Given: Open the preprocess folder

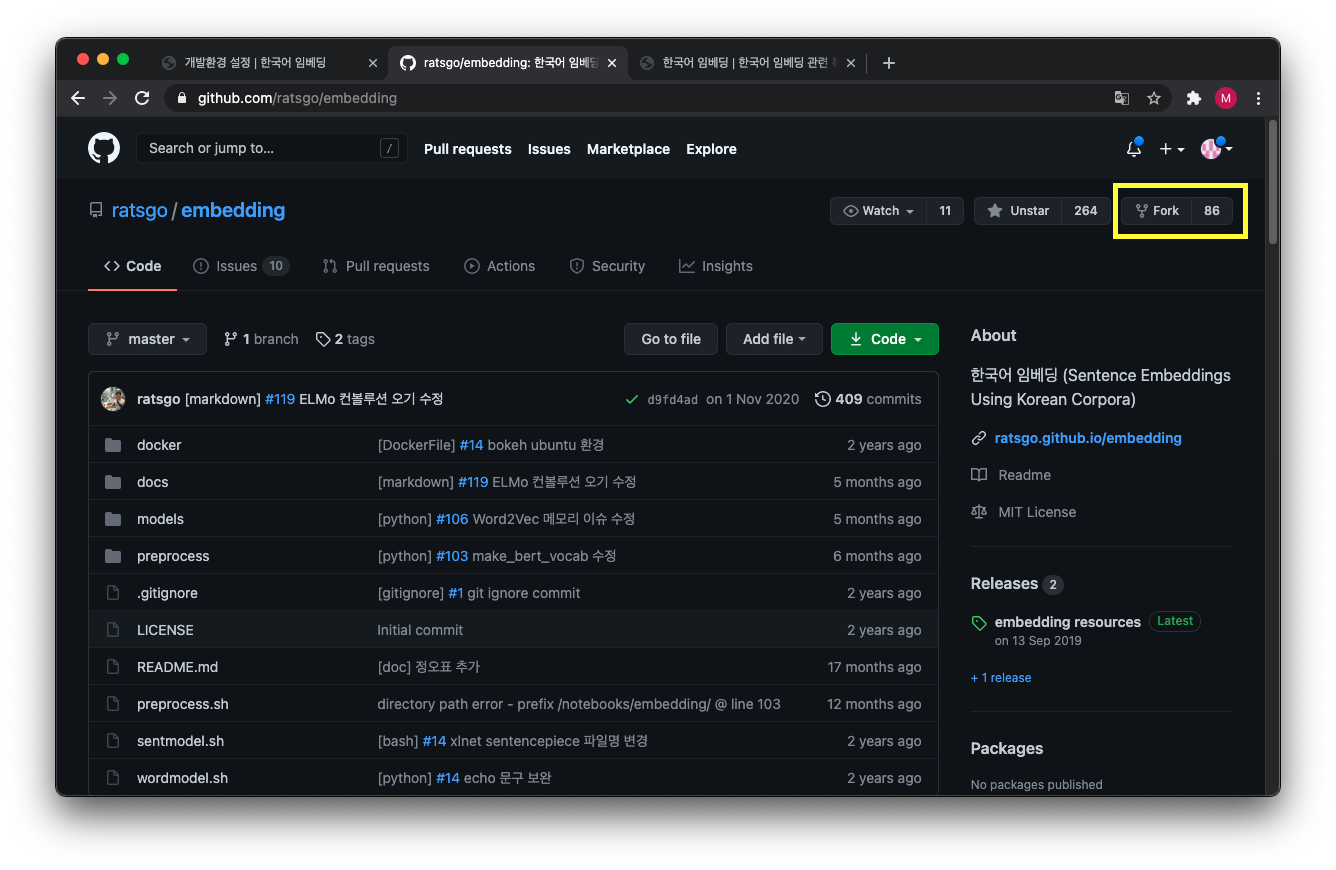Looking at the screenshot, I should click(173, 556).
